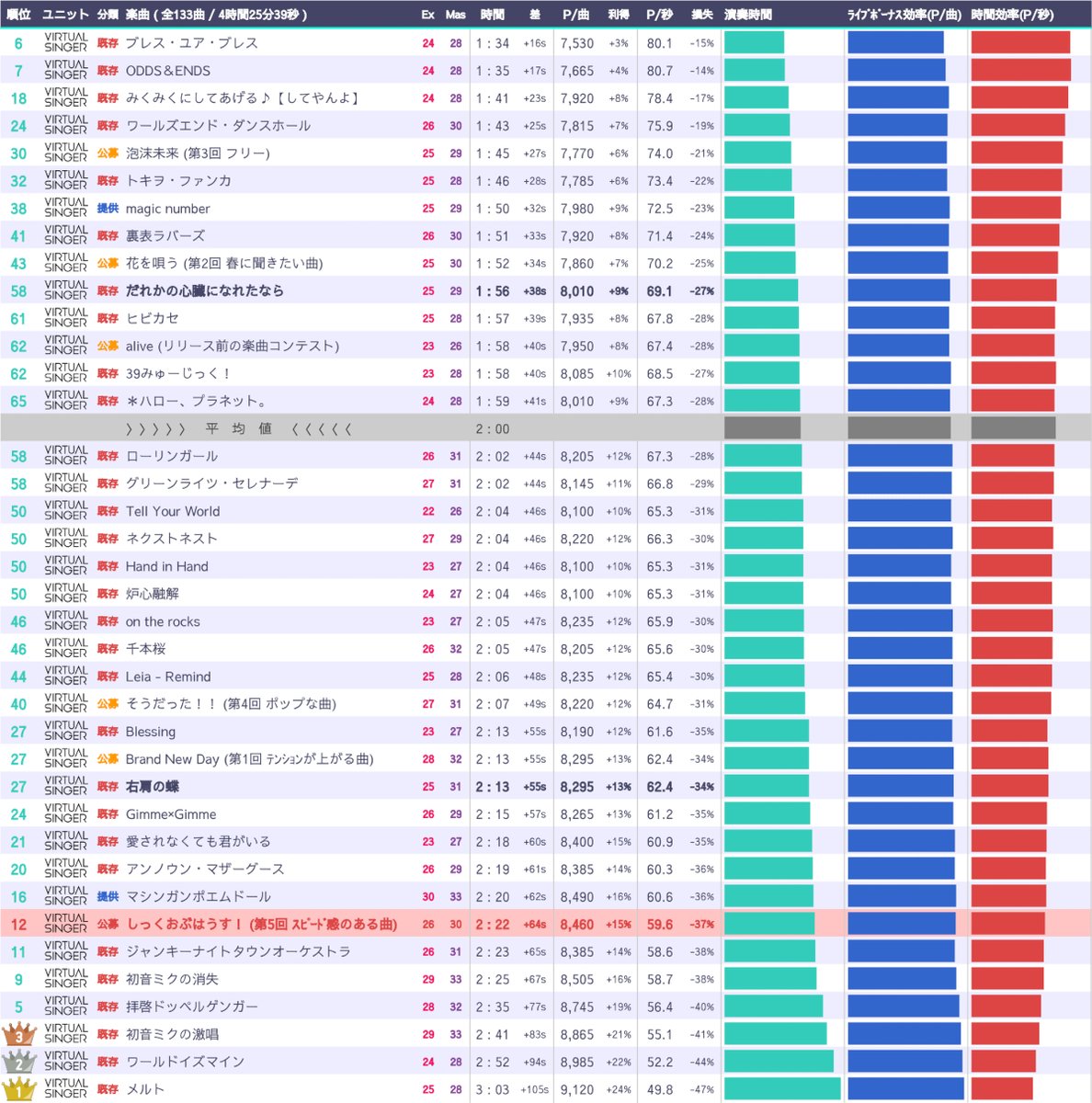Click the 公募 tag beside しっくおぶはうす！

coord(108,925)
